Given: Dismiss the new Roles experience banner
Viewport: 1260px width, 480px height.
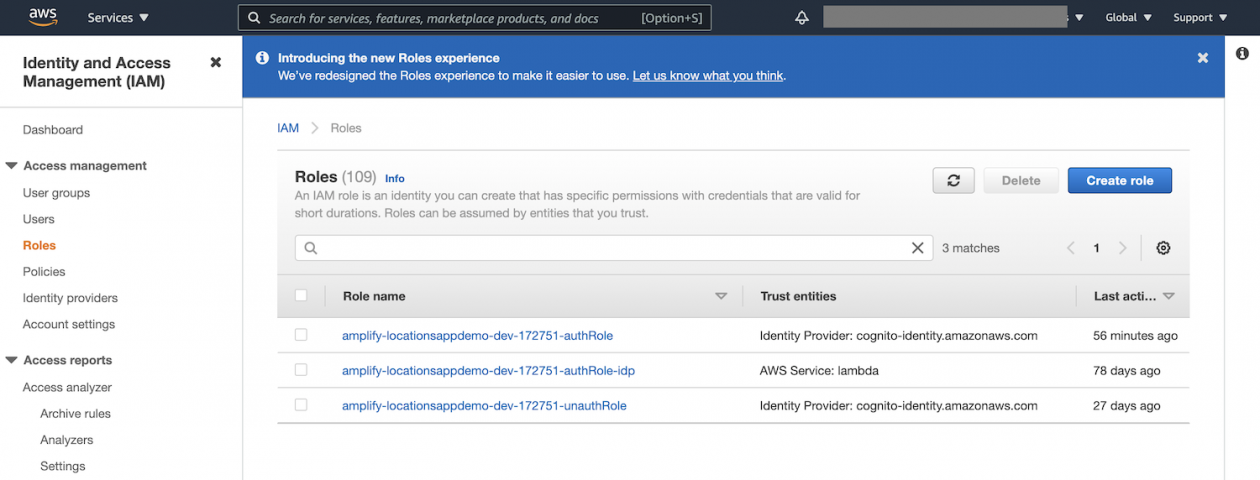Looking at the screenshot, I should point(1203,58).
